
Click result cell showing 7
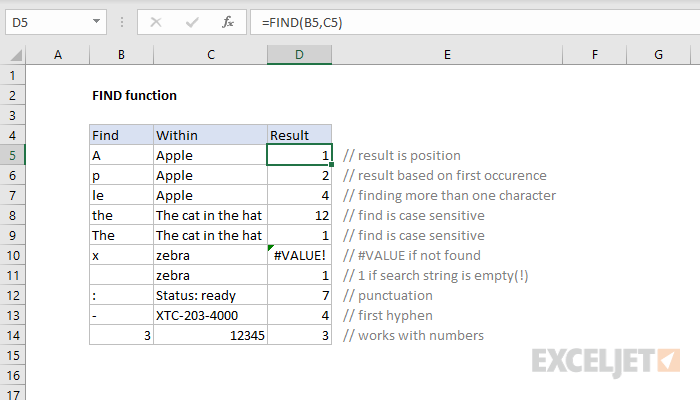tap(300, 296)
